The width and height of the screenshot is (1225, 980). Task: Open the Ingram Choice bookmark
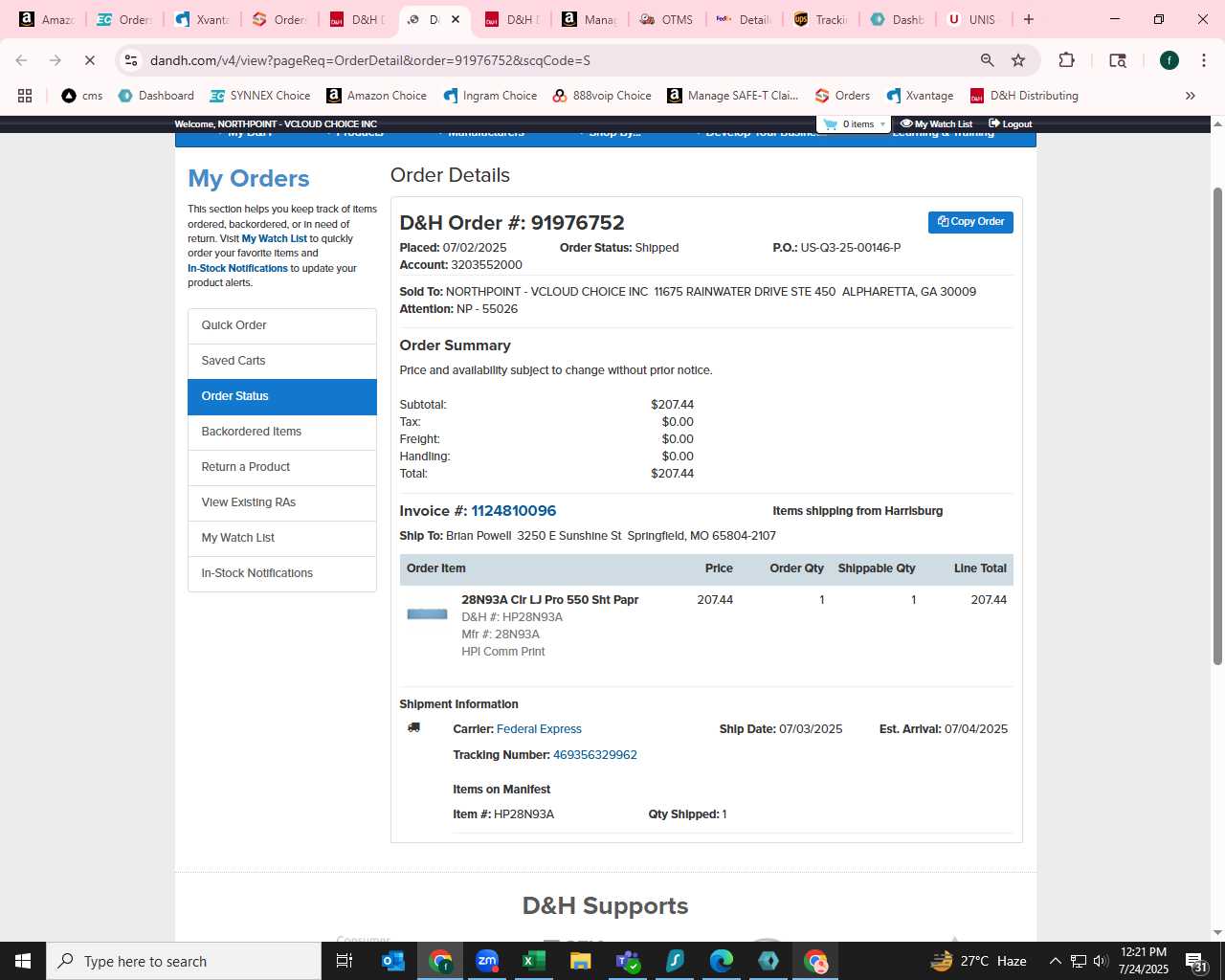point(490,96)
